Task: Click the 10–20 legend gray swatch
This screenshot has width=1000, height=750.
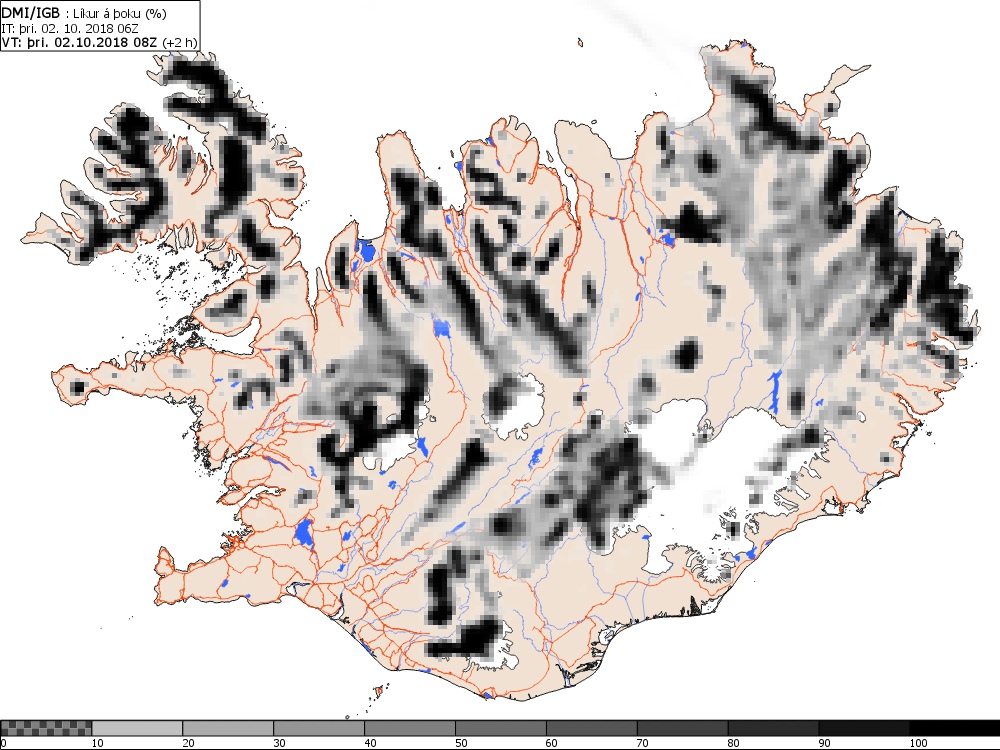Action: click(x=137, y=728)
